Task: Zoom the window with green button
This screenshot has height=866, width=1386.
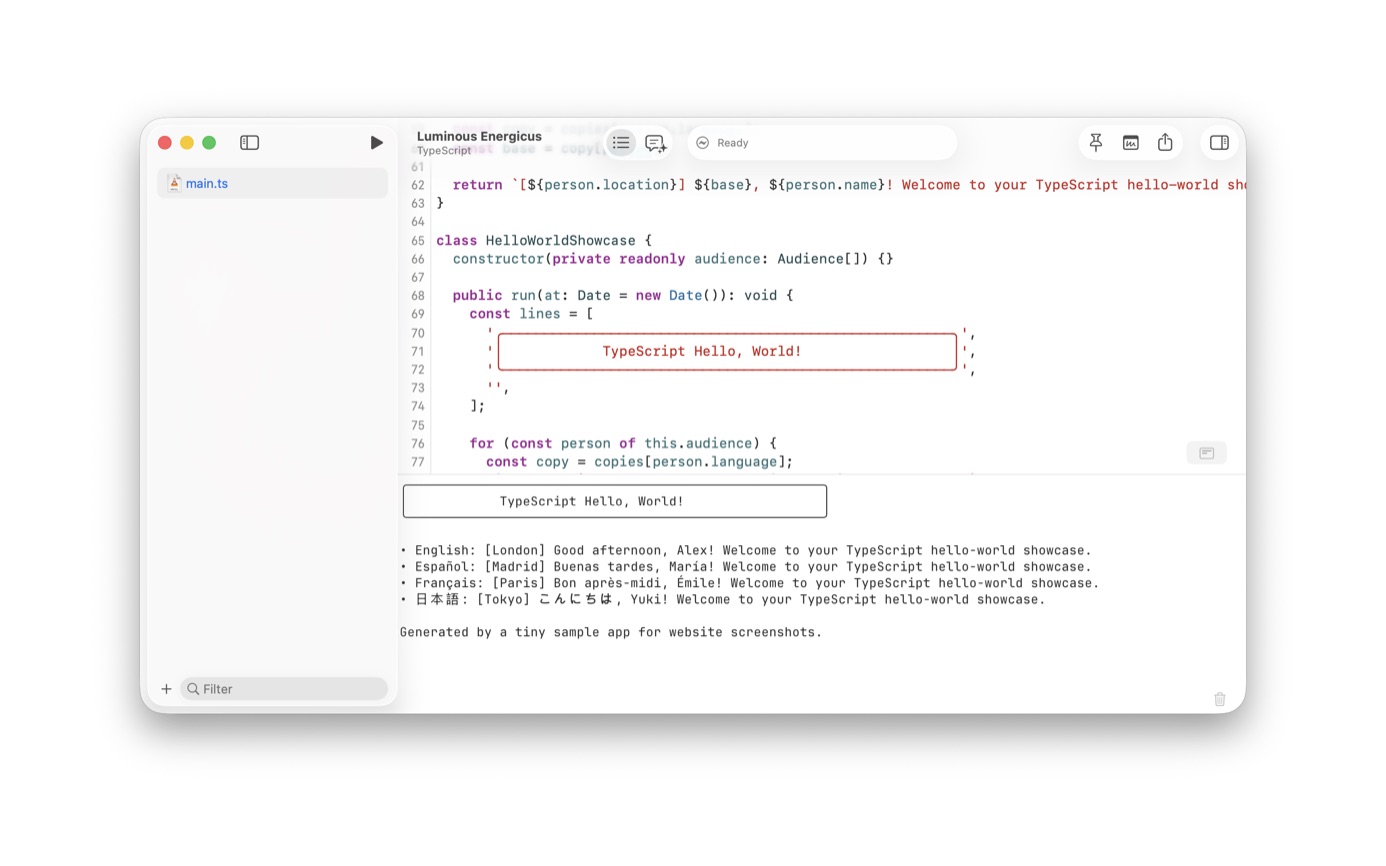Action: click(209, 143)
